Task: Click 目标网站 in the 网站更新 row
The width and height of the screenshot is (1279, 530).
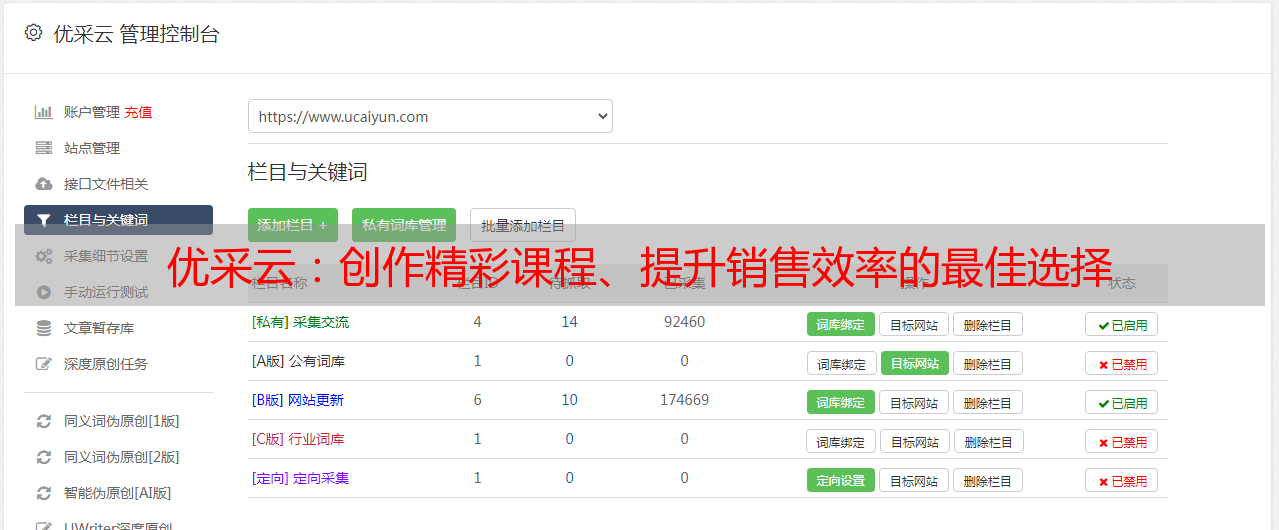Action: 914,402
